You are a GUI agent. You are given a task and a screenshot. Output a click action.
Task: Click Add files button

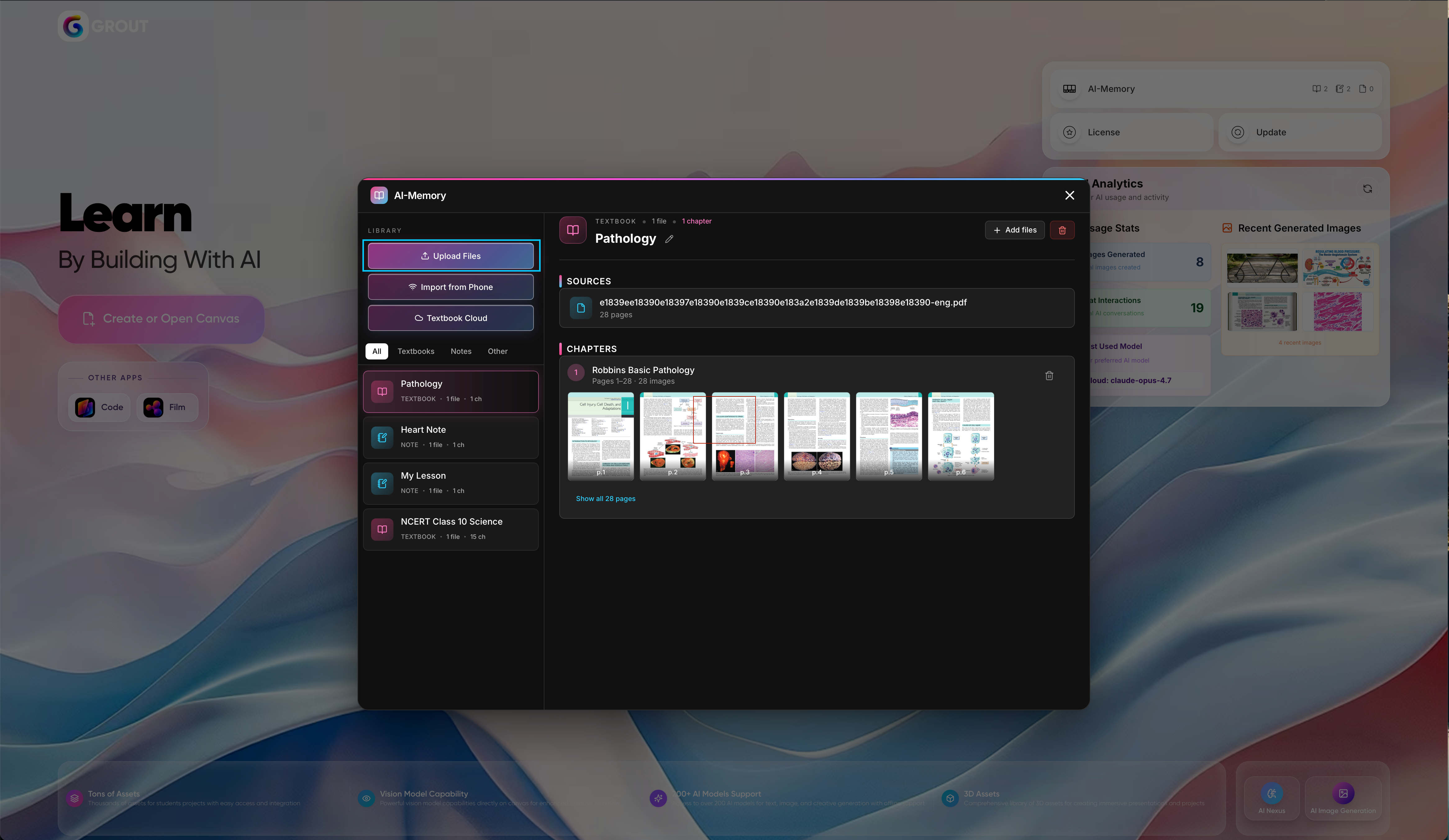[x=1015, y=230]
